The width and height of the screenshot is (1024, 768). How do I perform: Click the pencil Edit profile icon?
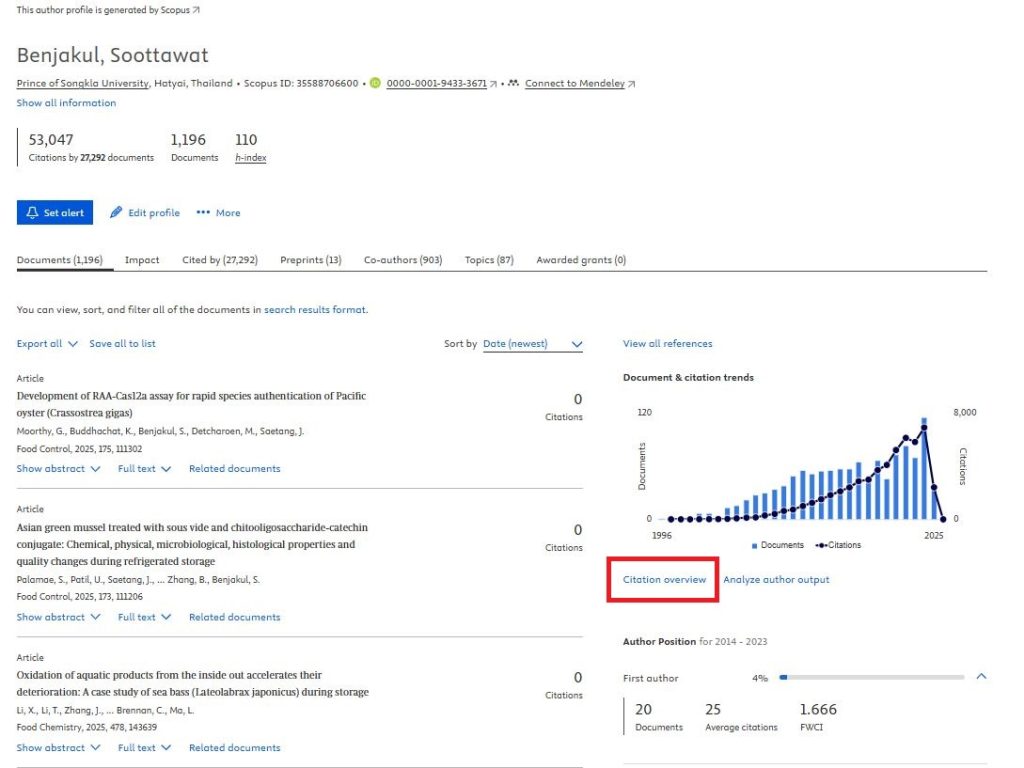116,213
